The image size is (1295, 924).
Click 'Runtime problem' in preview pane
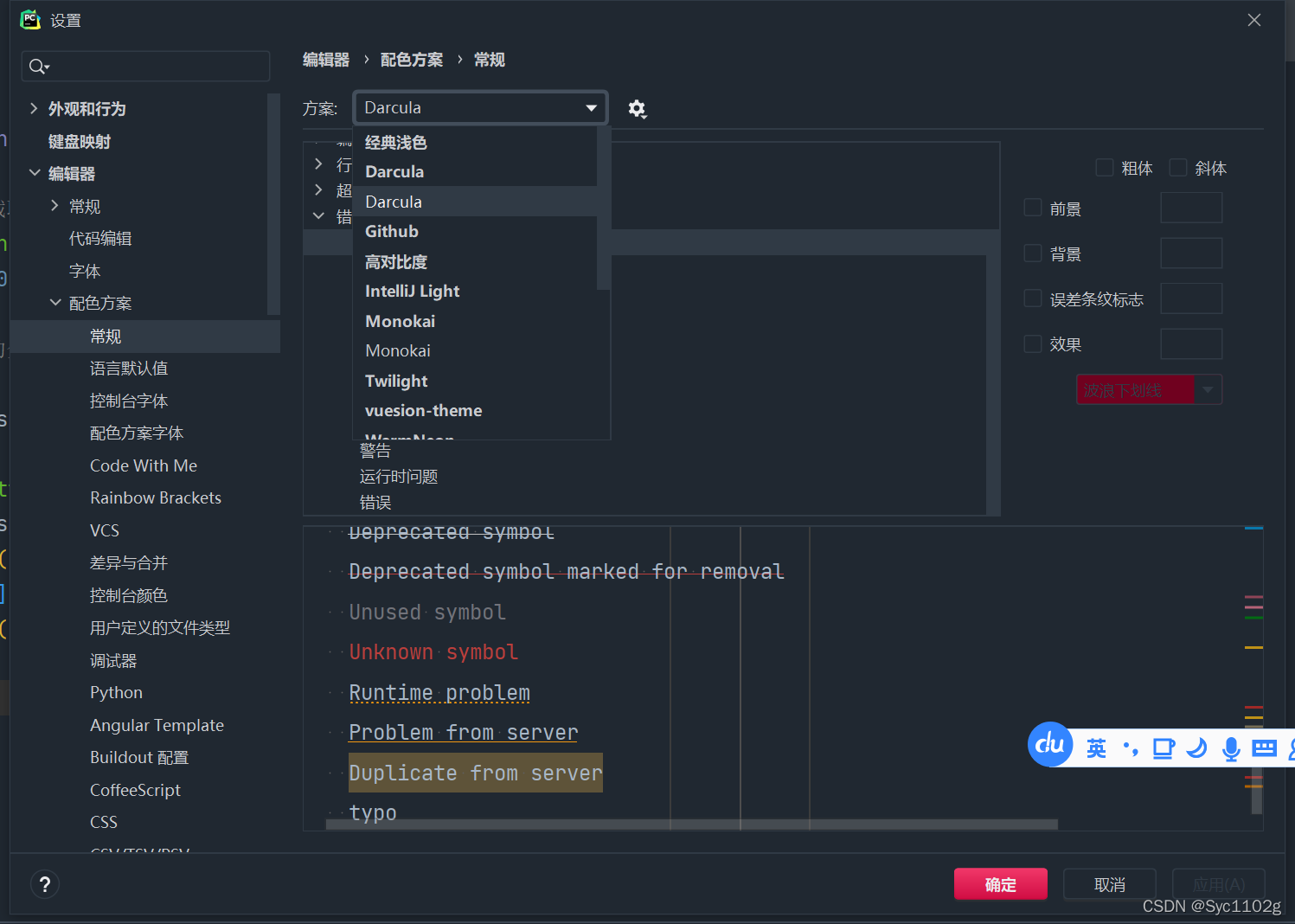[x=439, y=692]
